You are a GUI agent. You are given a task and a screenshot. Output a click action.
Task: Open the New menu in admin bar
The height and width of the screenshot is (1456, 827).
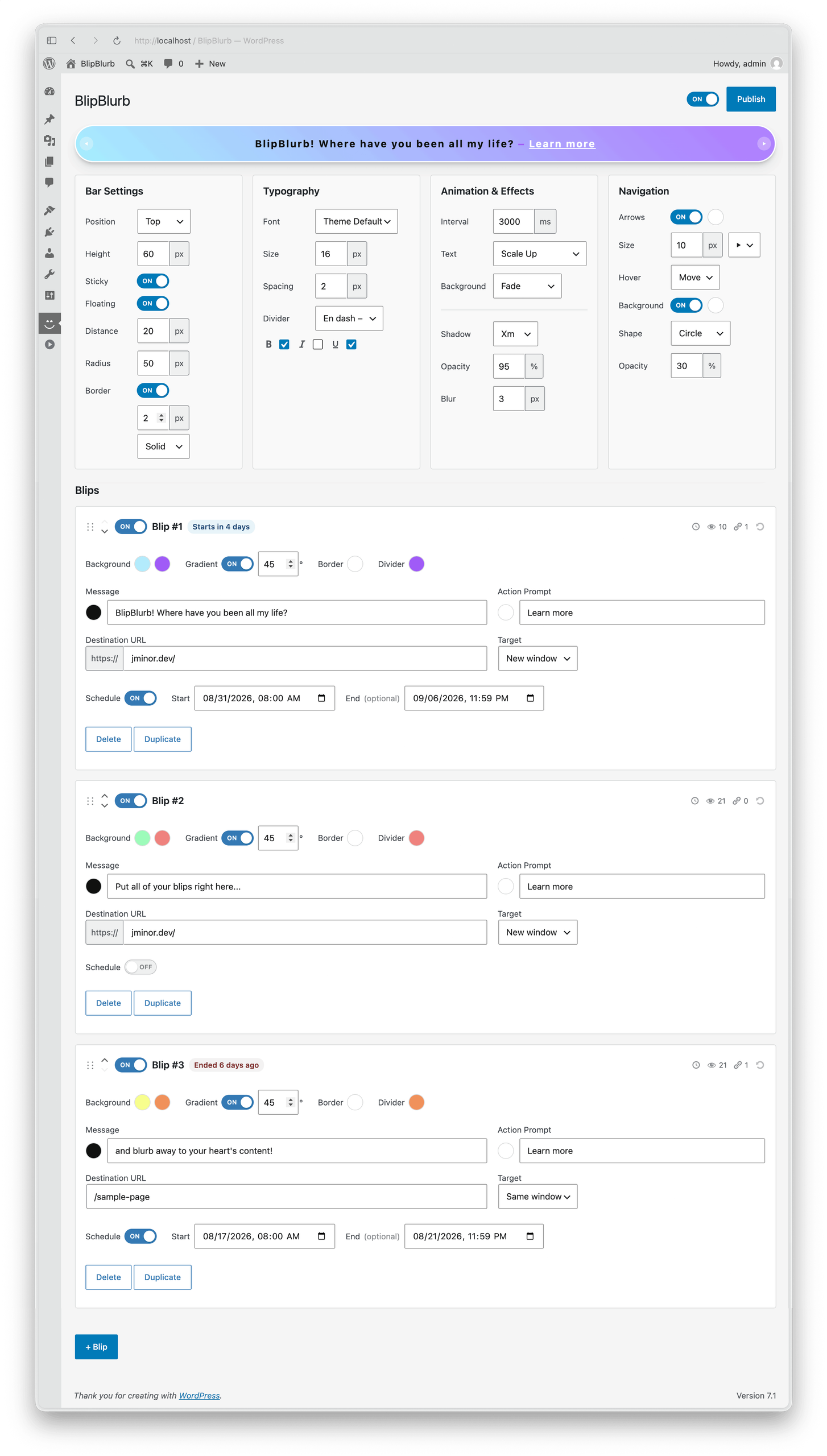(210, 64)
